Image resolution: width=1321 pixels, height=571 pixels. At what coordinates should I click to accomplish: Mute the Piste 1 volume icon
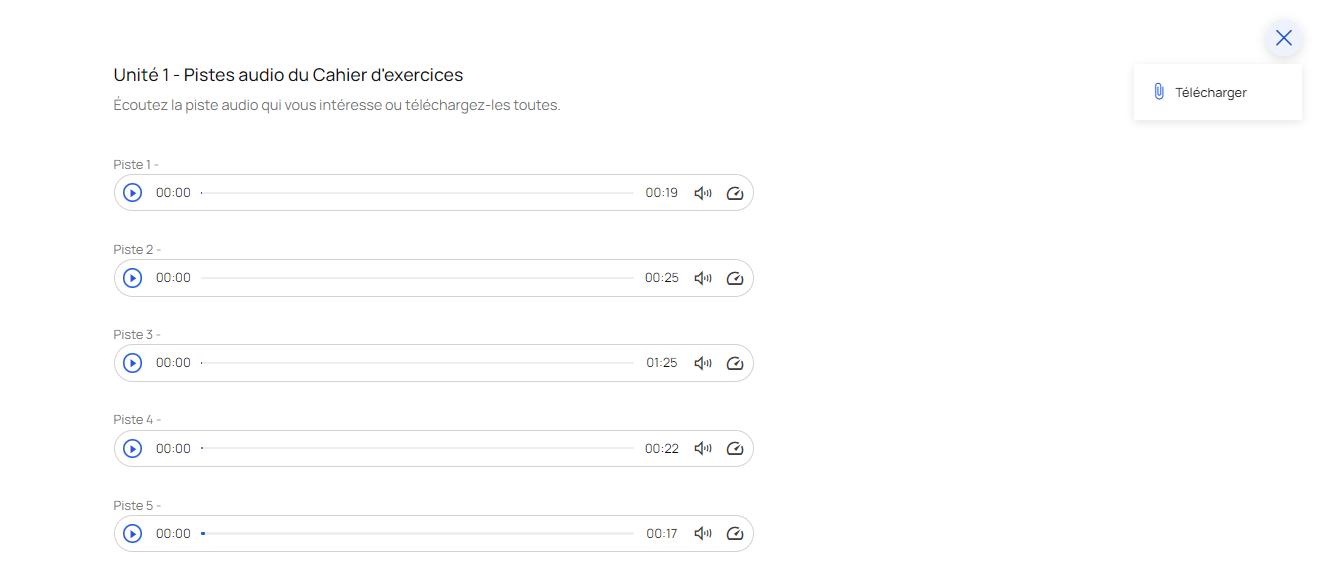click(703, 193)
